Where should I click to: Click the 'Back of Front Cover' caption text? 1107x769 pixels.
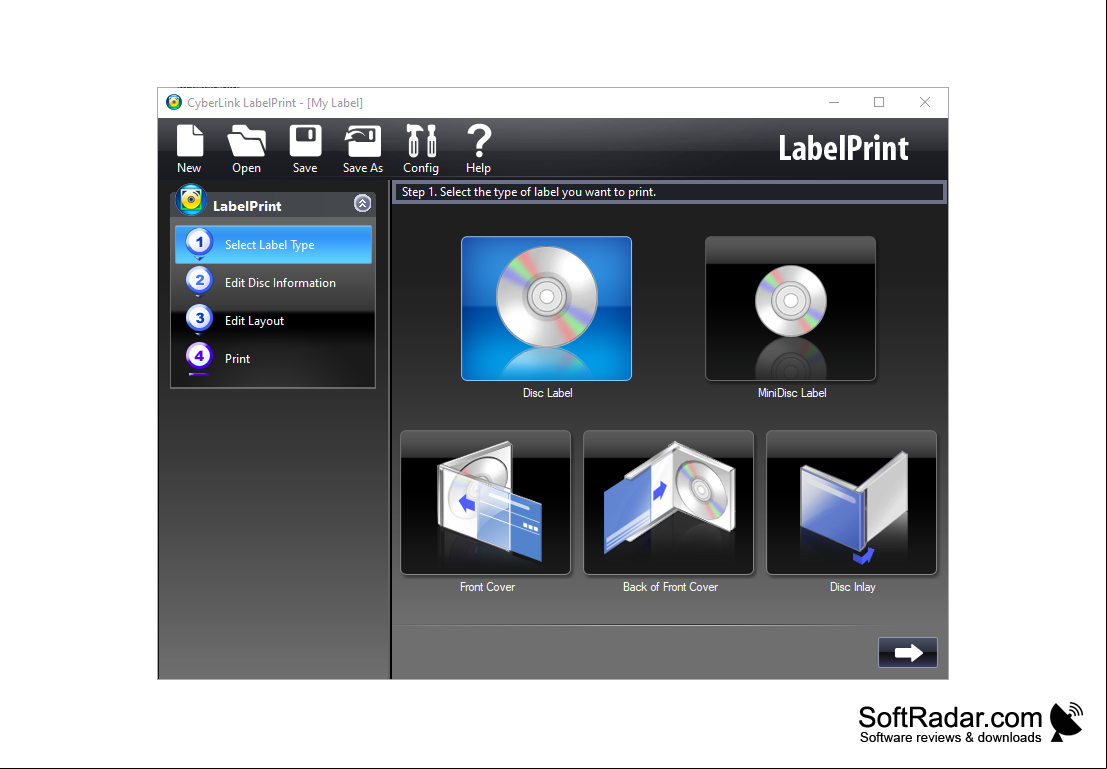[670, 587]
